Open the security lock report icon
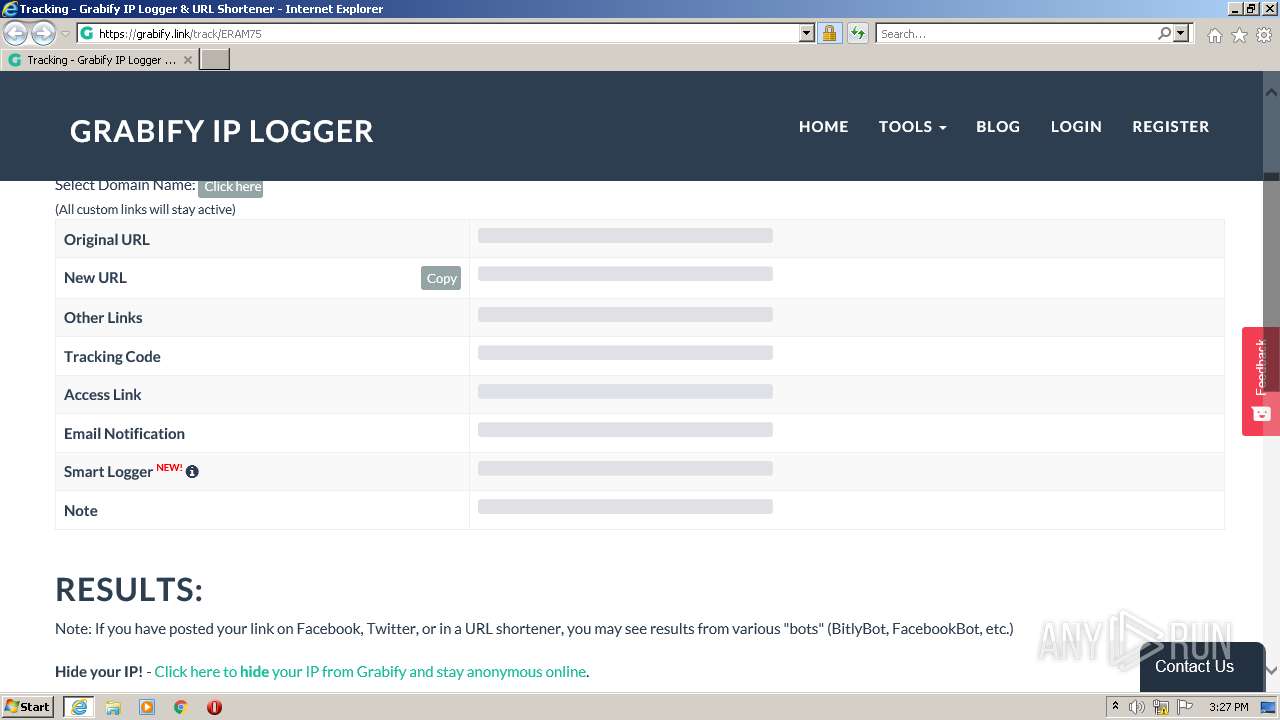The height and width of the screenshot is (720, 1280). pos(829,33)
